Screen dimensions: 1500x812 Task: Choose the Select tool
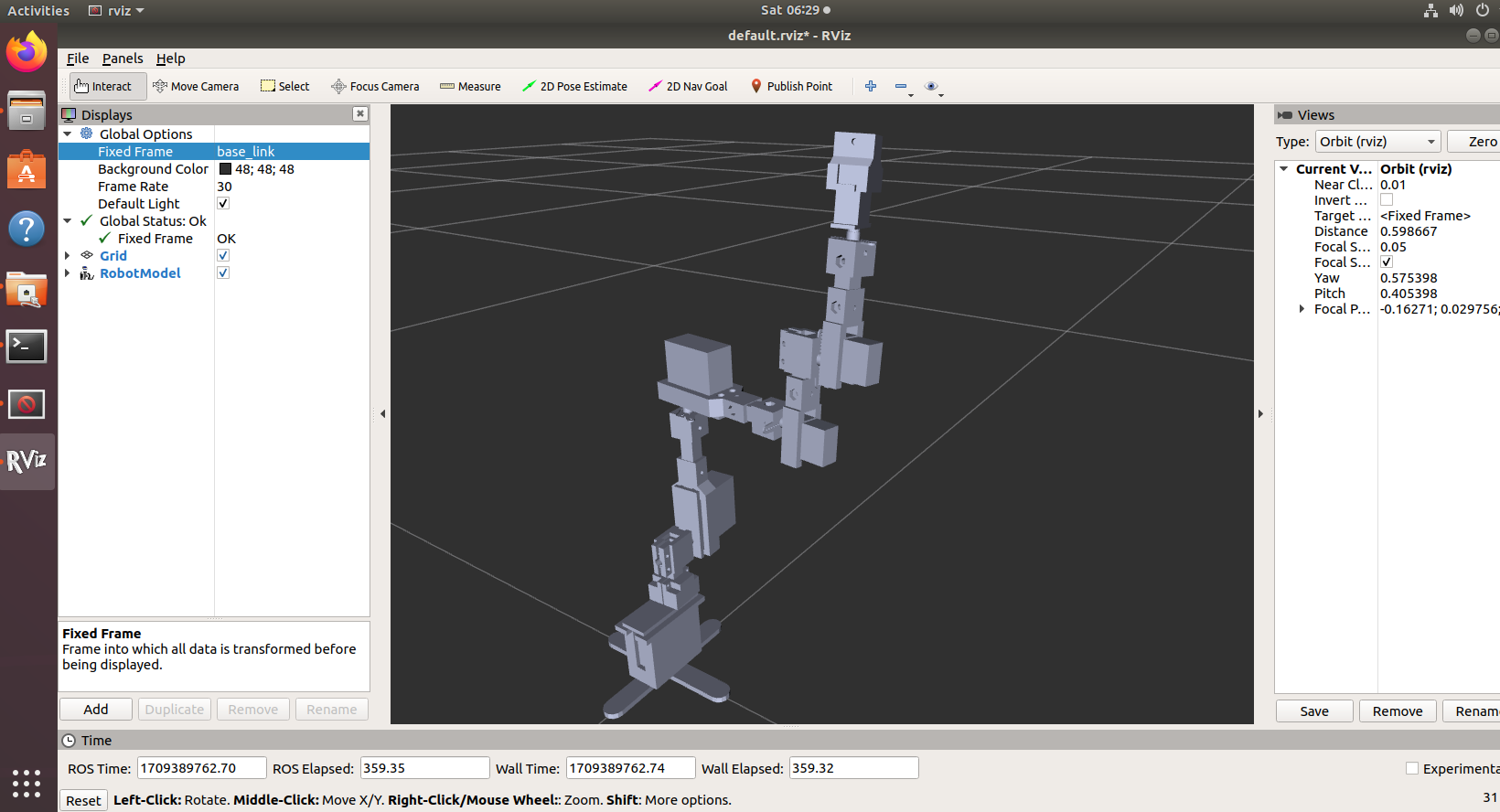(x=285, y=86)
